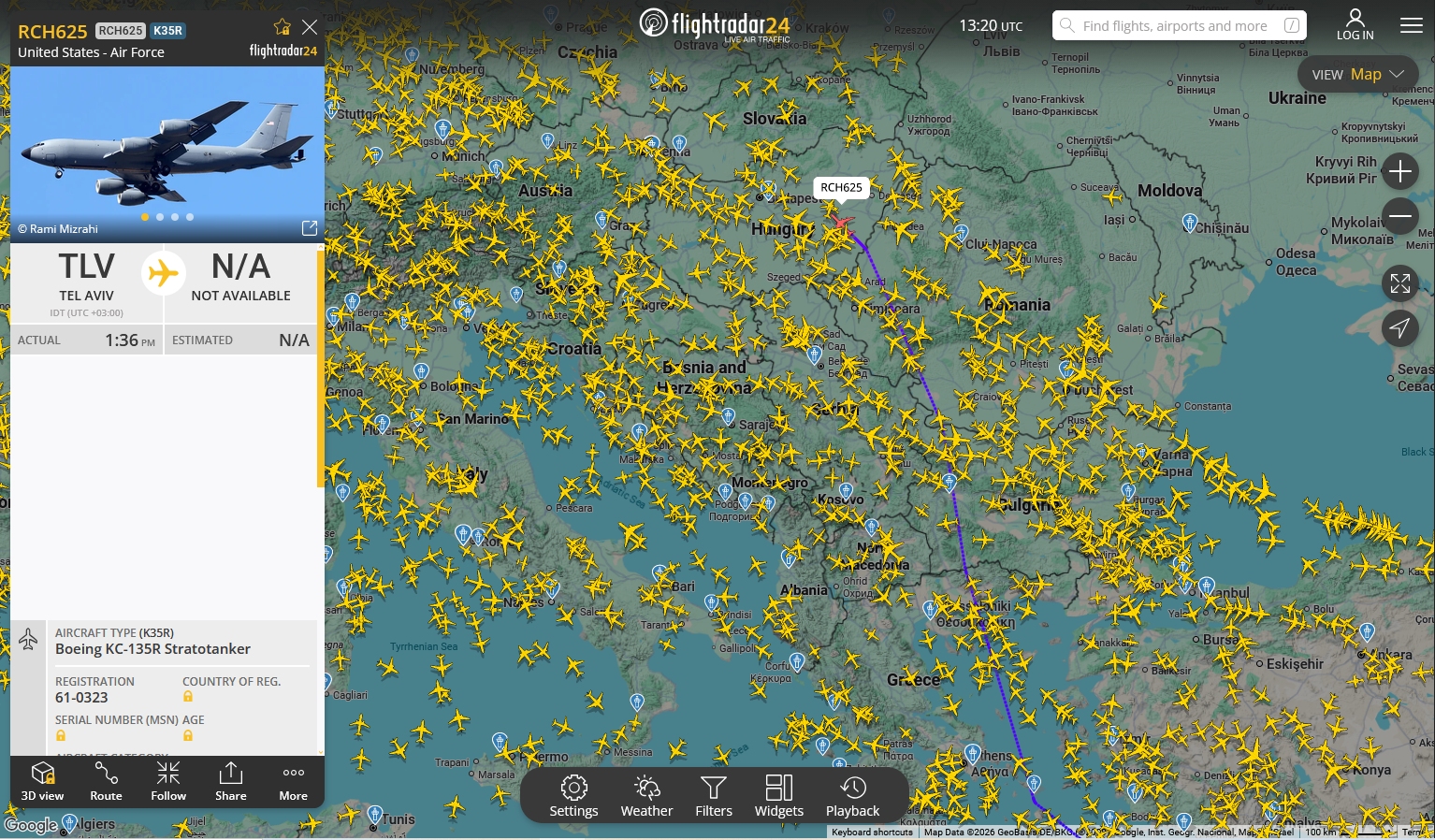The image size is (1435, 840).
Task: Center map on my location
Action: point(1399,327)
